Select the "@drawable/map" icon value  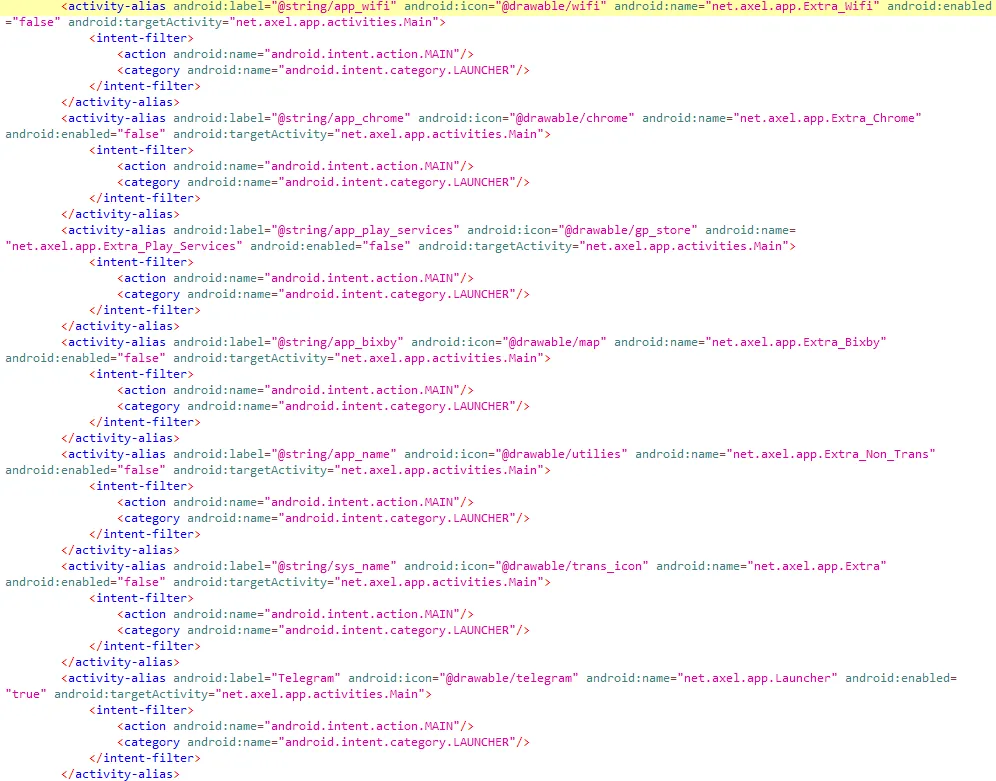[x=555, y=342]
